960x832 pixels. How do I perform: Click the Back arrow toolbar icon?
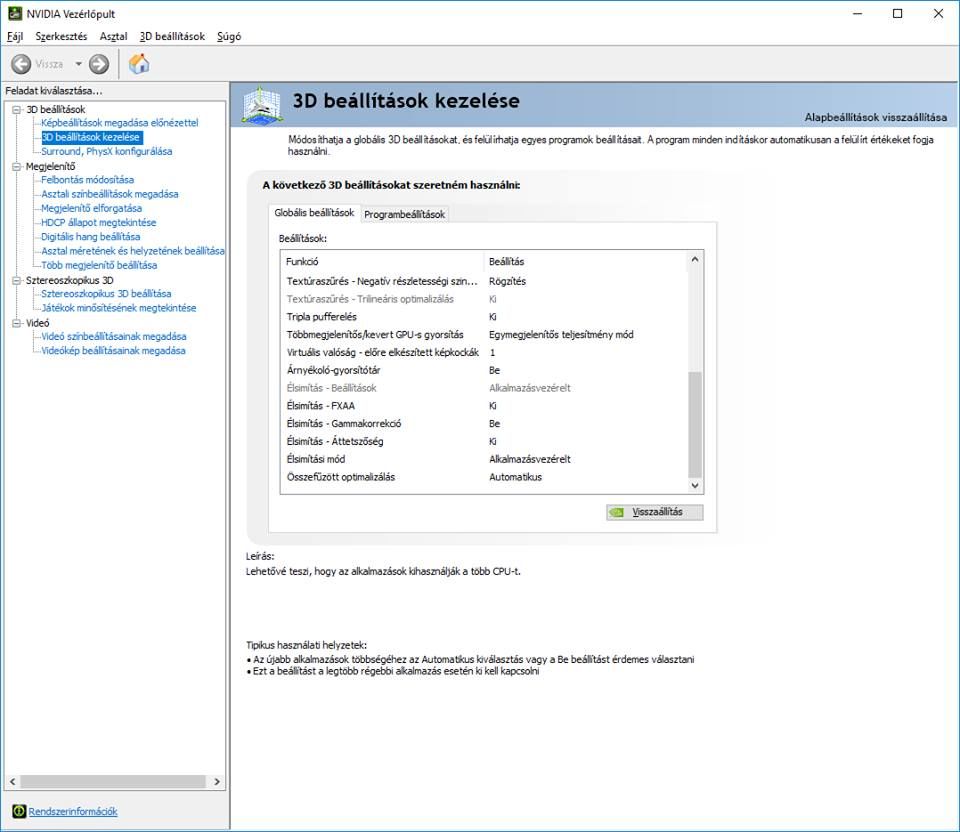21,64
